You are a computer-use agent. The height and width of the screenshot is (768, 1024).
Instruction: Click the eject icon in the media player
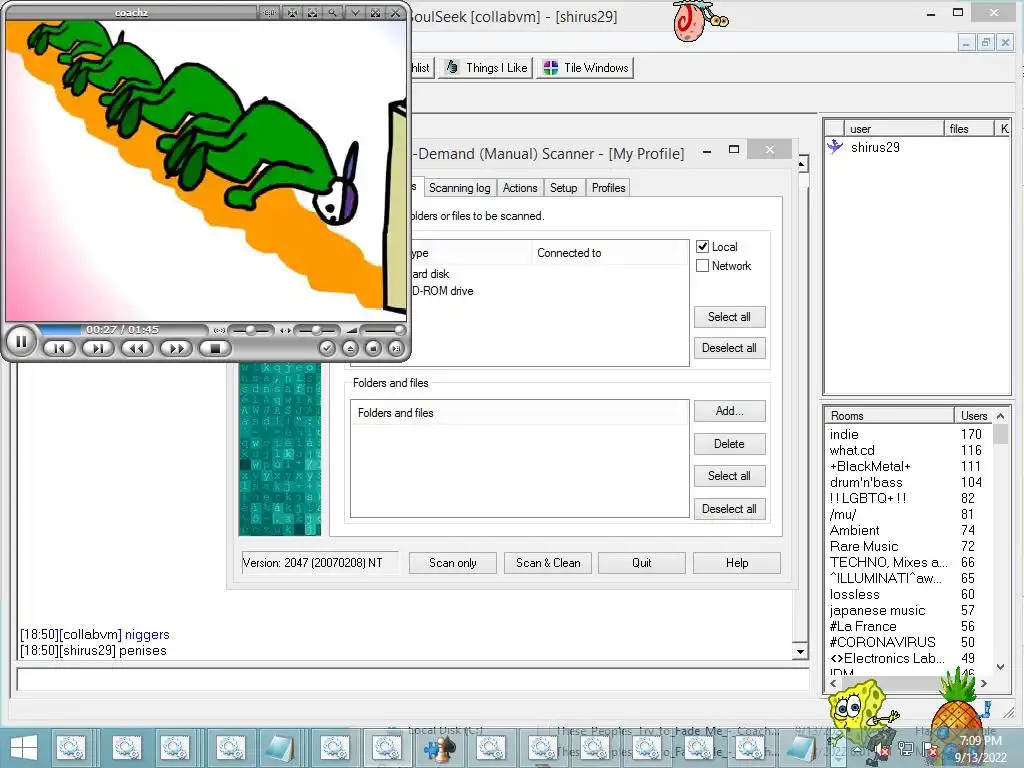click(350, 349)
